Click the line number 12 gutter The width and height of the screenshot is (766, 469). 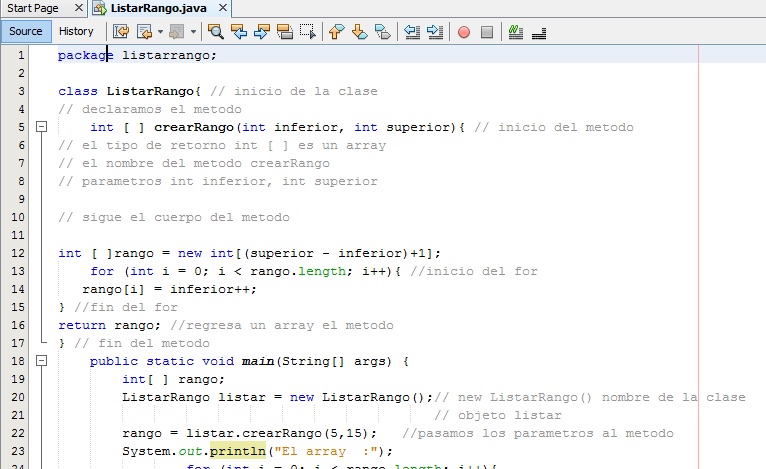pyautogui.click(x=20, y=253)
